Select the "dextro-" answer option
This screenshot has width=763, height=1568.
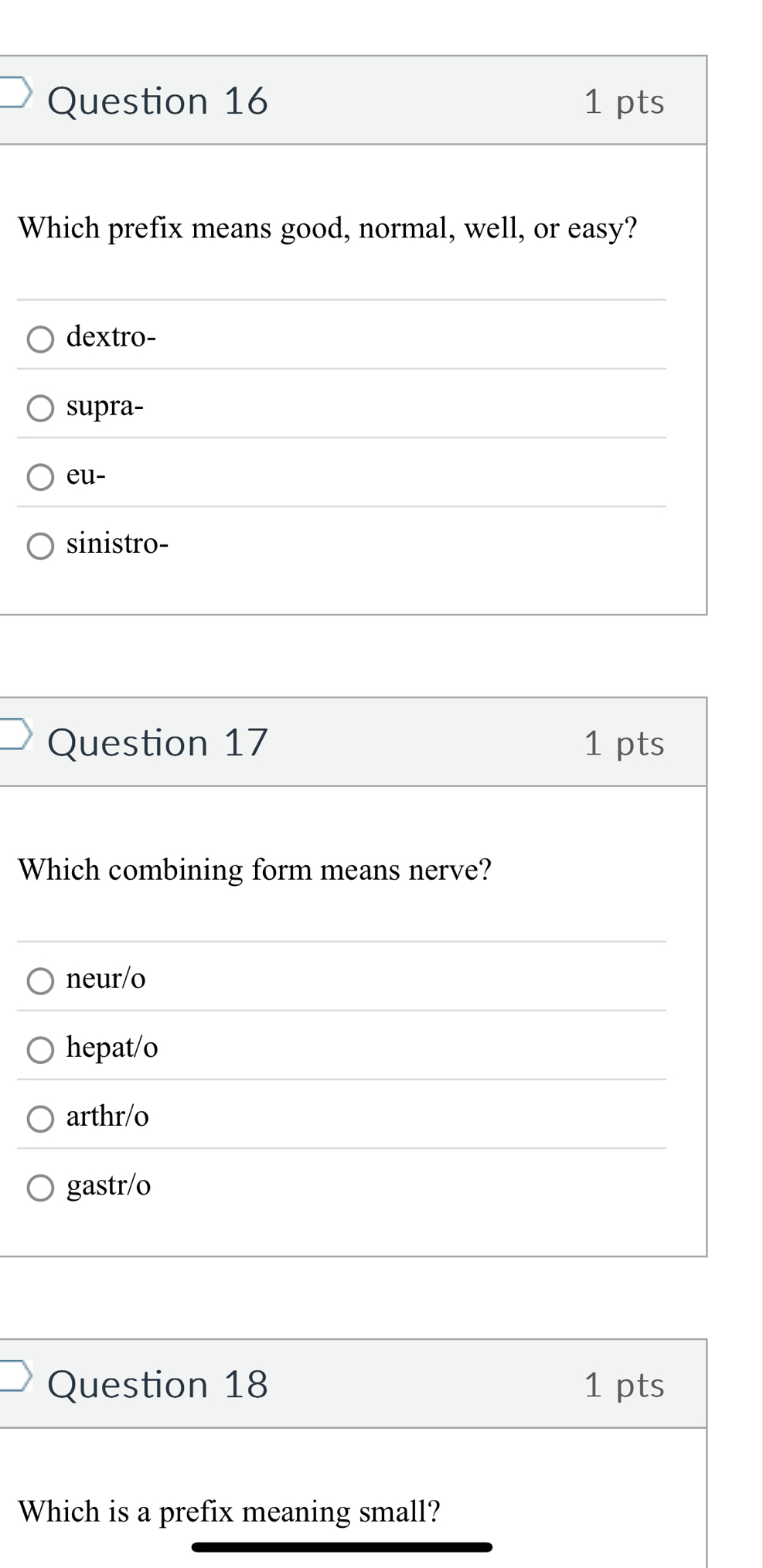[41, 339]
